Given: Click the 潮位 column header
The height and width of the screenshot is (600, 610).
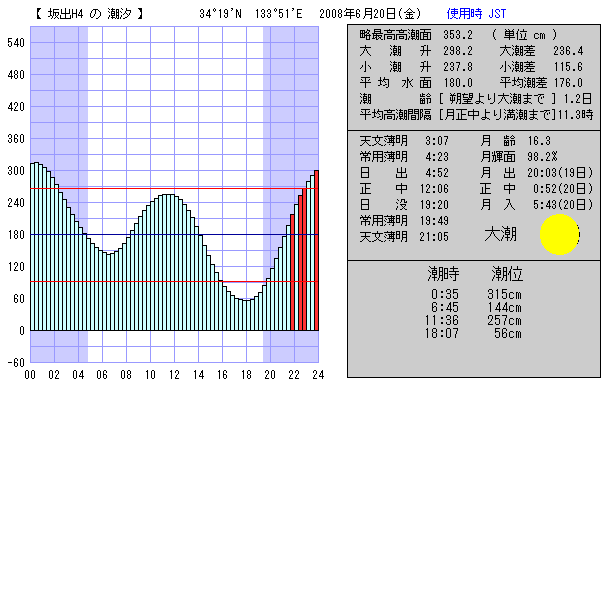Looking at the screenshot, I should click(507, 274).
